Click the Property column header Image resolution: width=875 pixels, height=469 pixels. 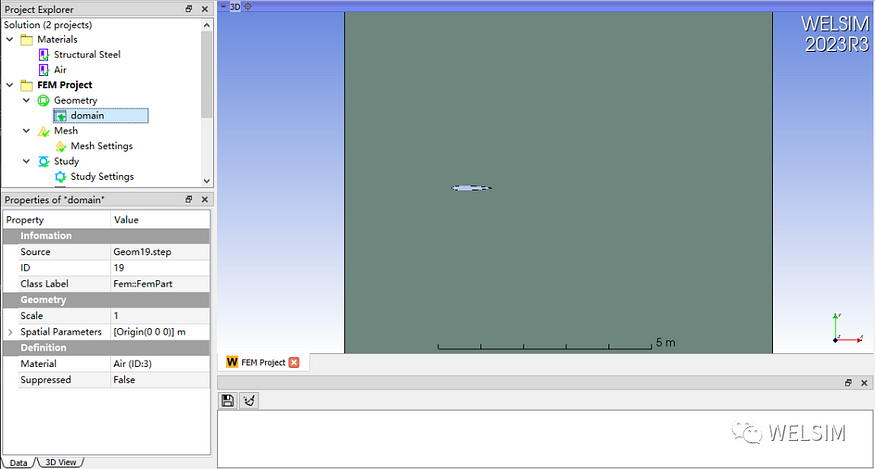click(57, 220)
